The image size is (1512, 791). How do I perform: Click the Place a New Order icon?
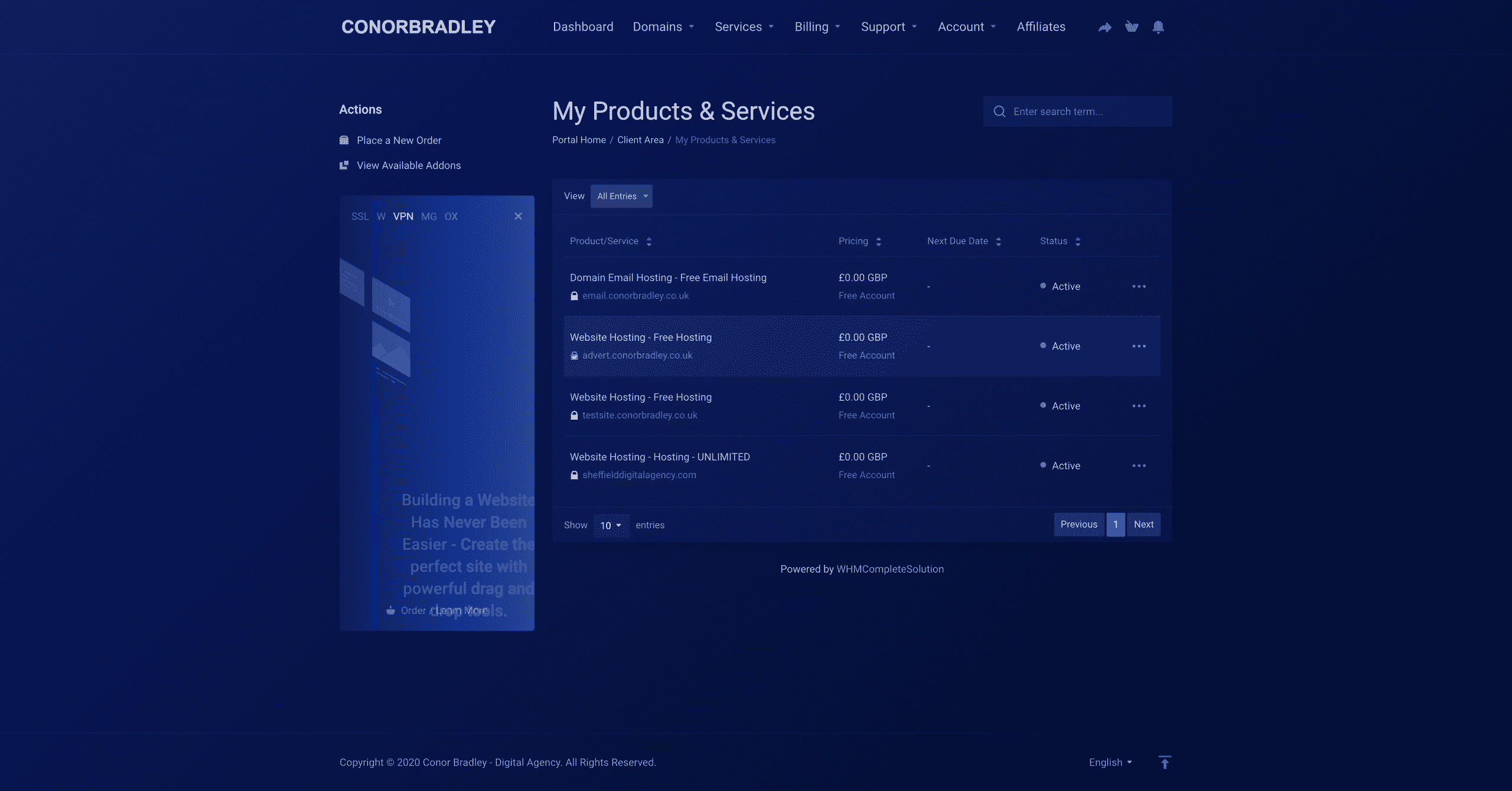coord(344,140)
